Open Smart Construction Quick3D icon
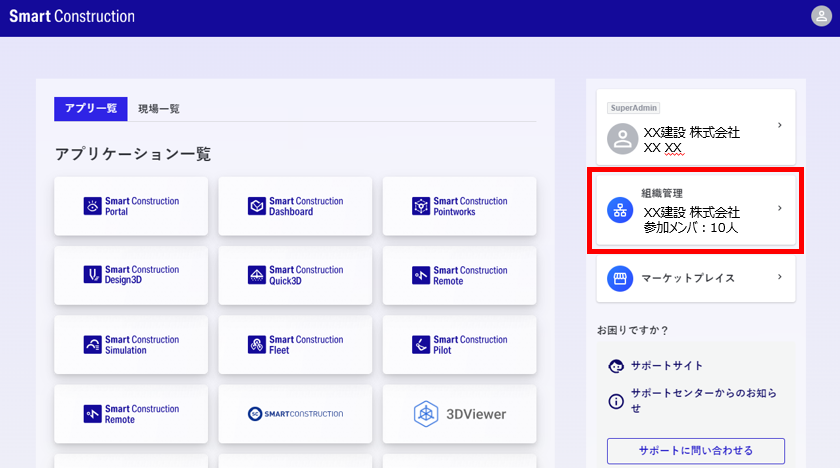840x468 pixels. pos(257,275)
